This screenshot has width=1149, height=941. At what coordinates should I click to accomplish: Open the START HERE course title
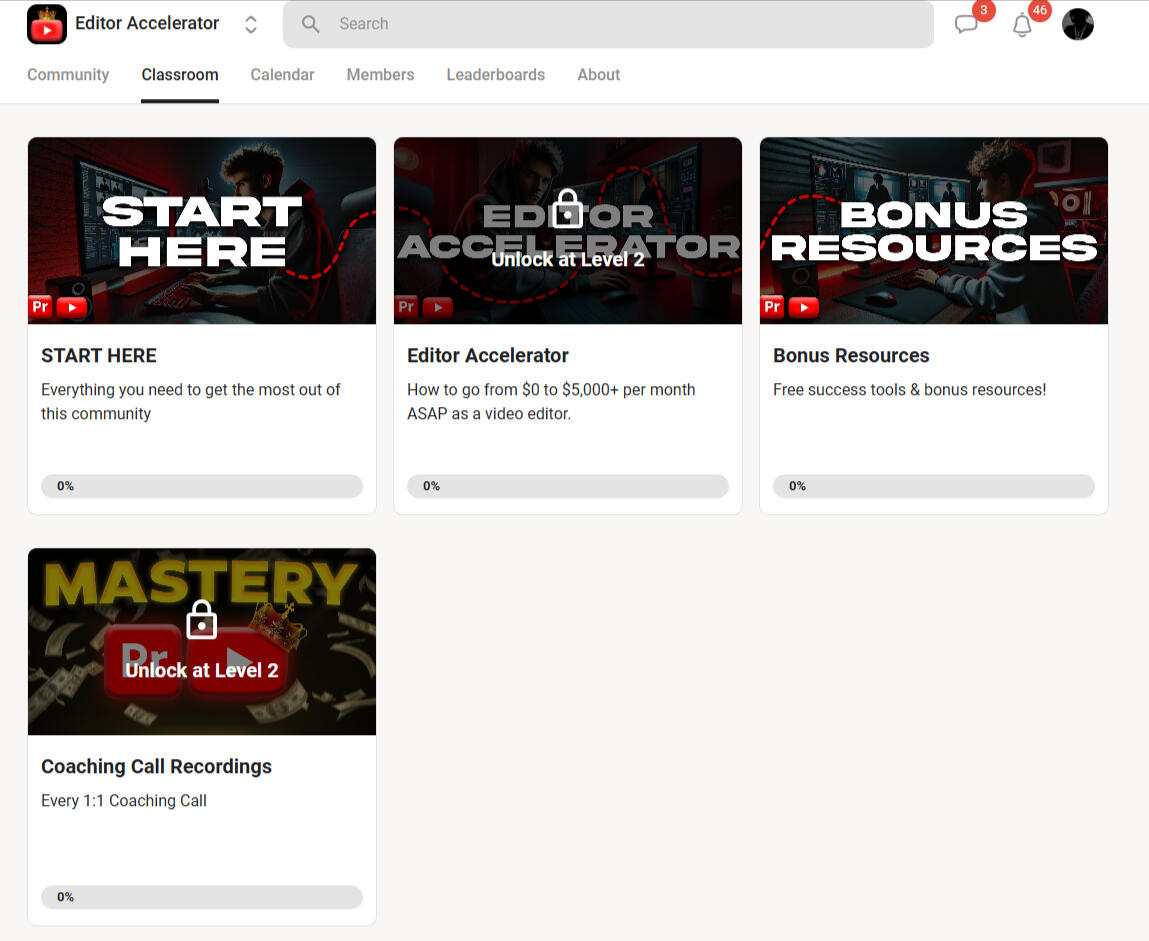tap(99, 356)
